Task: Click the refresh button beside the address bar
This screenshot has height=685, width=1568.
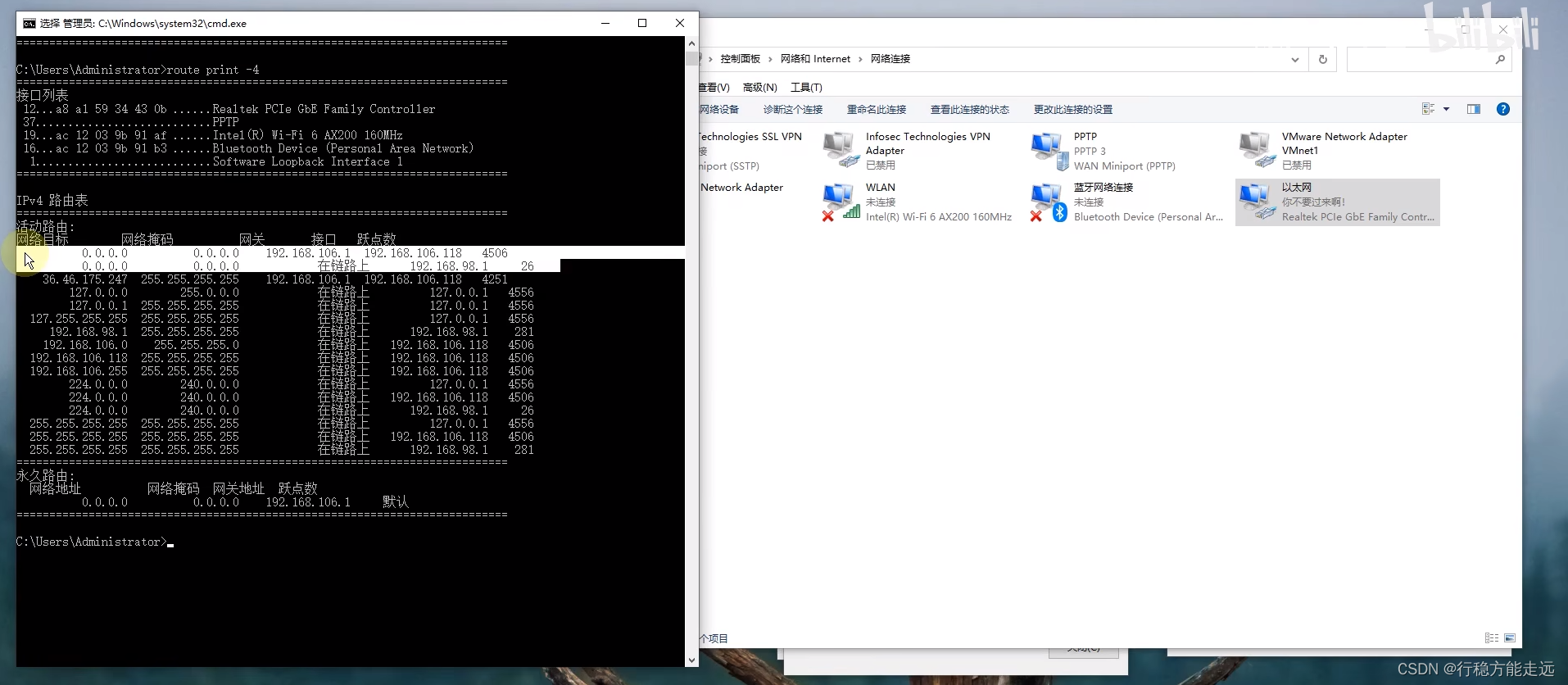Action: 1322,59
